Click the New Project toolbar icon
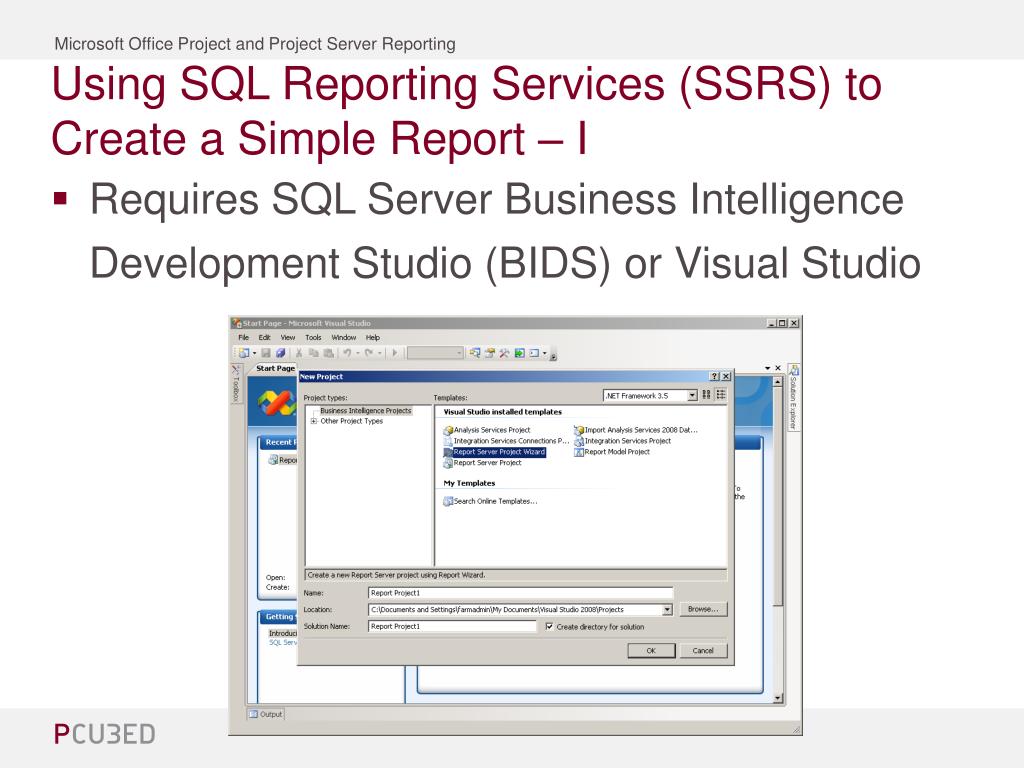1024x768 pixels. pyautogui.click(x=244, y=353)
